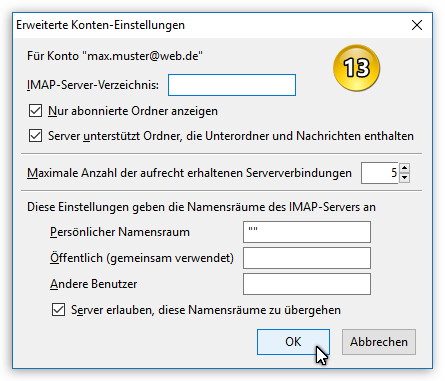Click the Abbrechen button

(x=379, y=342)
